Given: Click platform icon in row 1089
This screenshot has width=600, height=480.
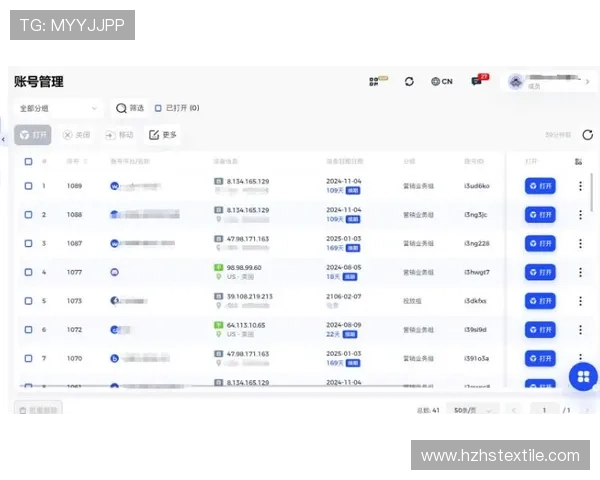Looking at the screenshot, I should 114,186.
